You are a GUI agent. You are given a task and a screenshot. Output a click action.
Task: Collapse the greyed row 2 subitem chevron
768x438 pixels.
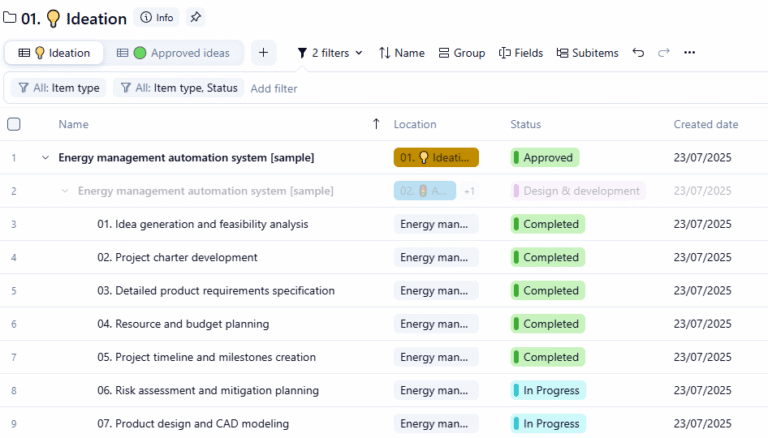point(65,191)
